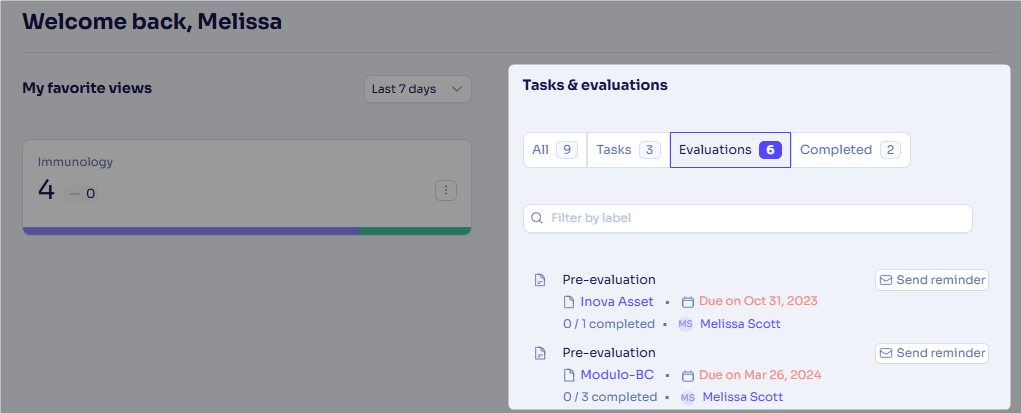The width and height of the screenshot is (1021, 413).
Task: Click the calendar icon by the Oct 31, 2023 due date
Action: [x=688, y=302]
